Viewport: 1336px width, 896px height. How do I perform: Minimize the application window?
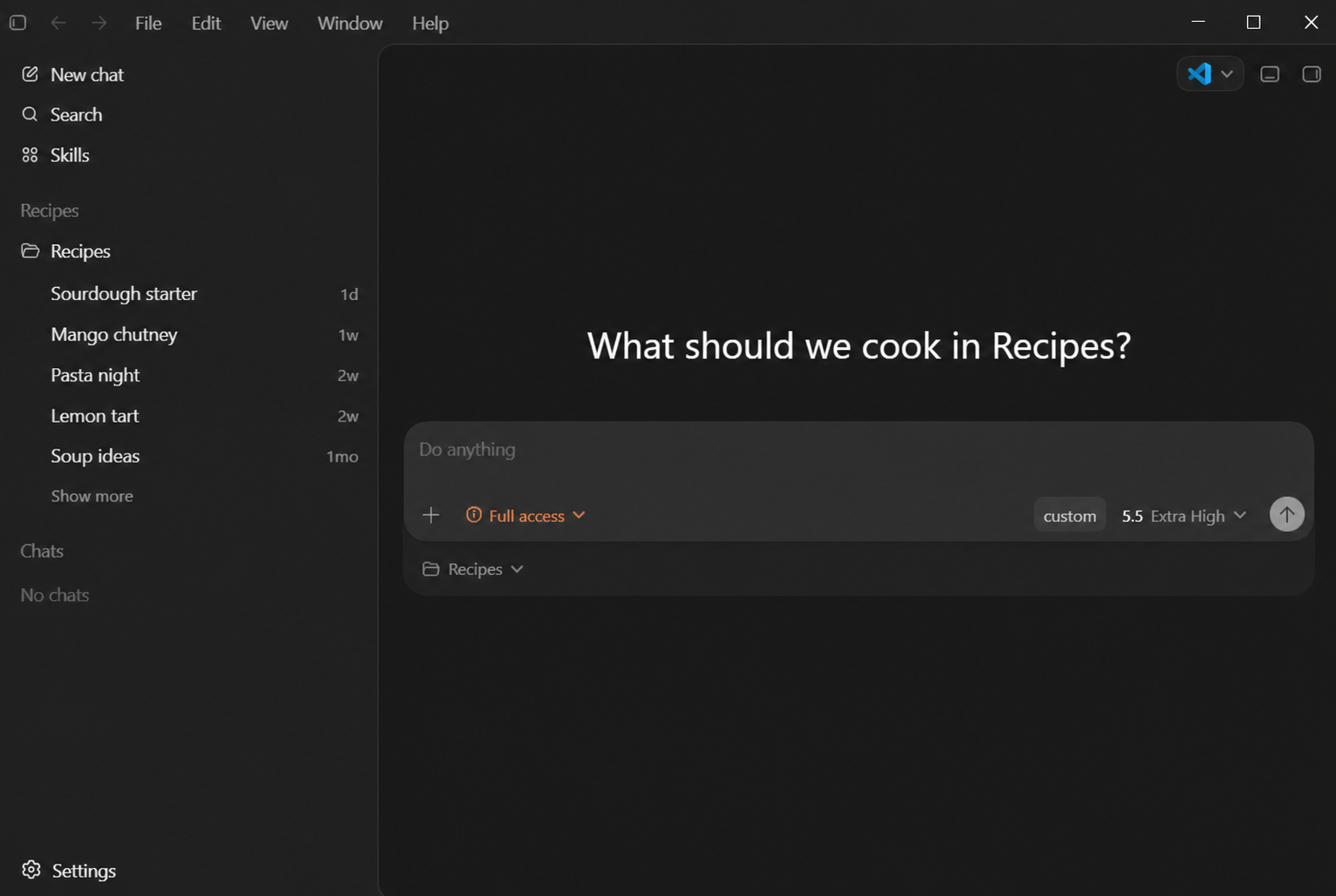pos(1198,23)
